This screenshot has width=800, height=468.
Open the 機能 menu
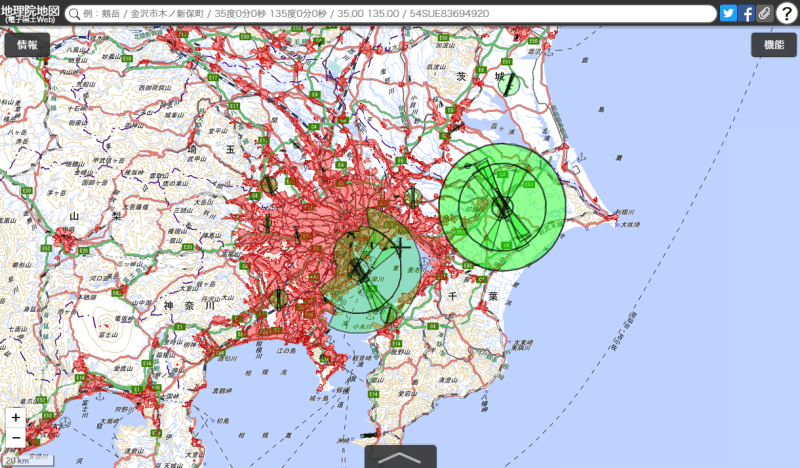pyautogui.click(x=773, y=45)
